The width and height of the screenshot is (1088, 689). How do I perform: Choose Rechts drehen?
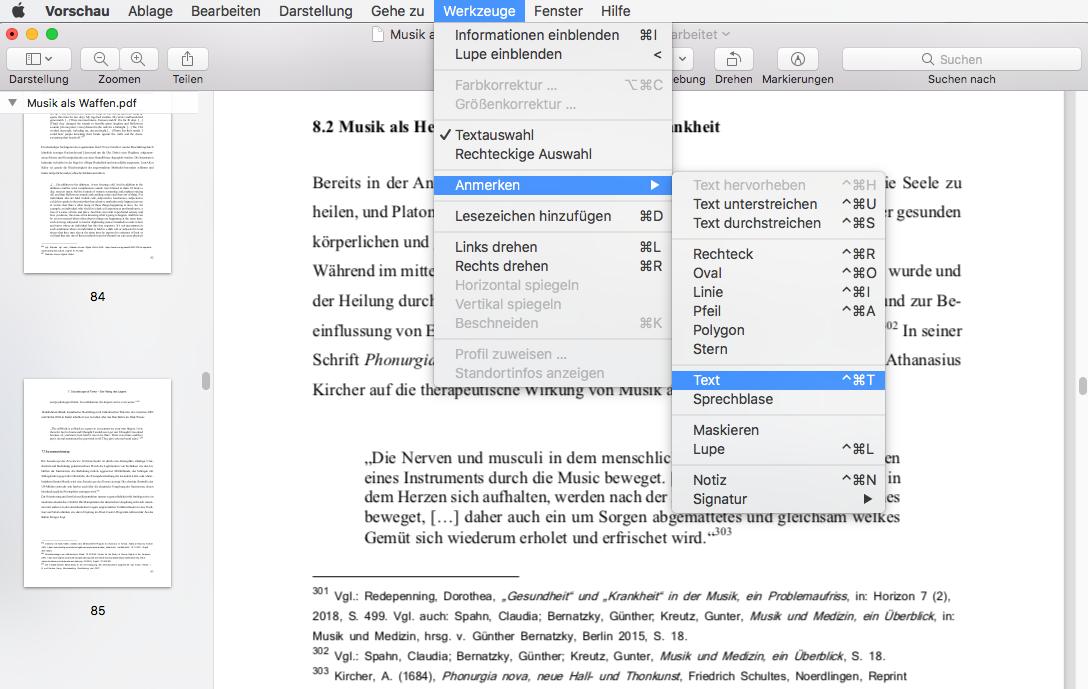(x=553, y=266)
